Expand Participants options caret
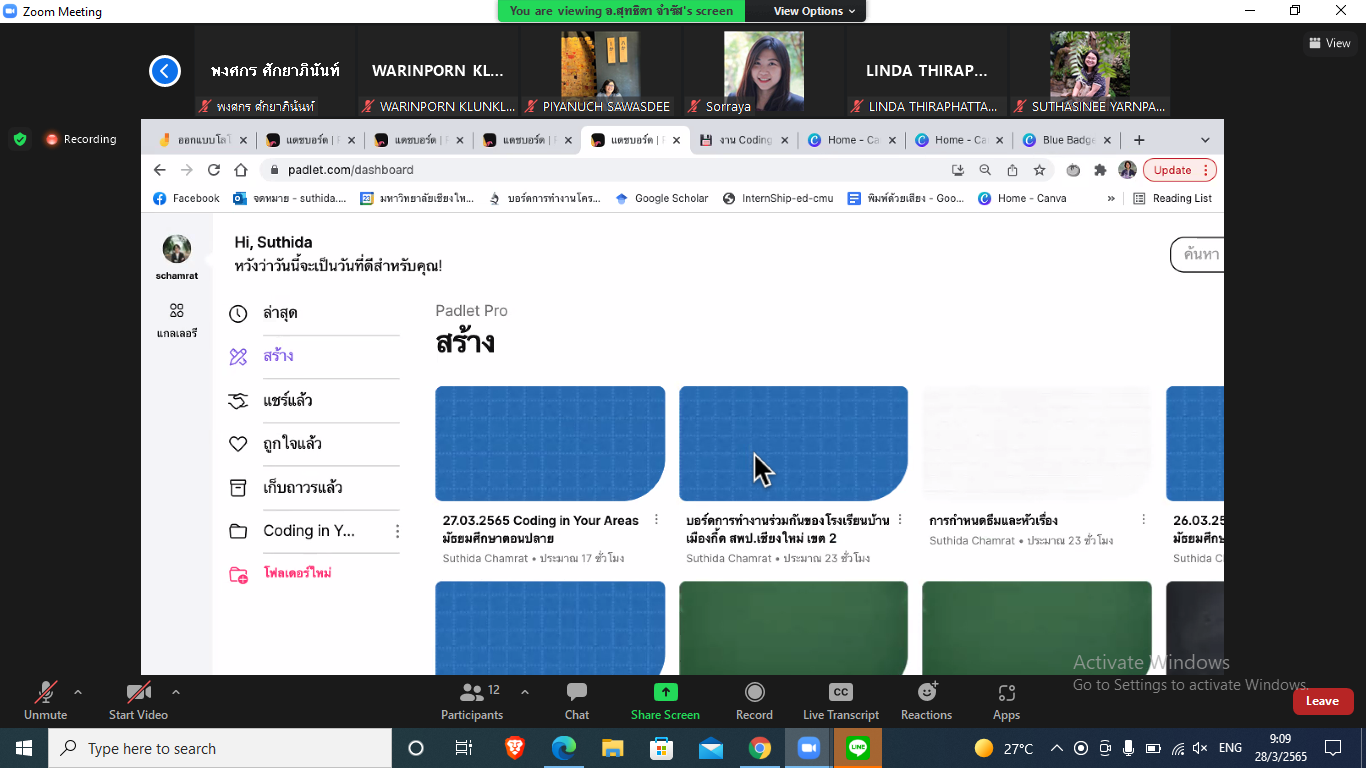 coord(525,692)
